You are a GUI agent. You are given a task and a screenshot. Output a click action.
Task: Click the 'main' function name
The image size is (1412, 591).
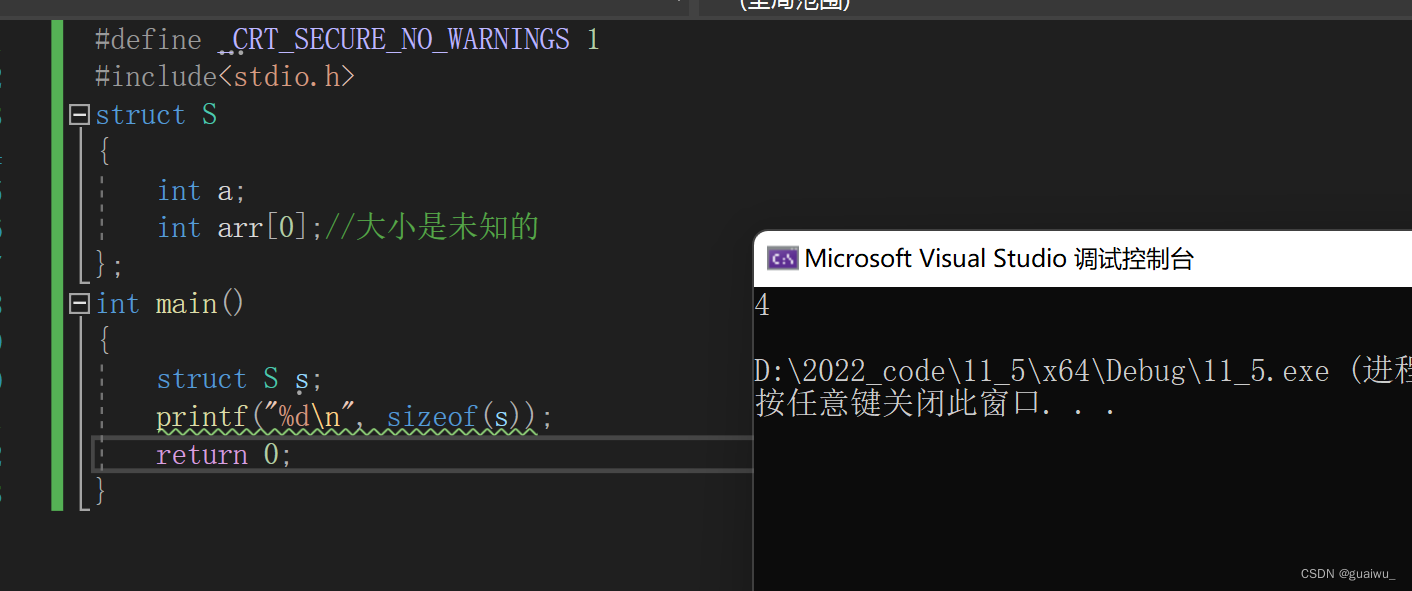click(187, 303)
